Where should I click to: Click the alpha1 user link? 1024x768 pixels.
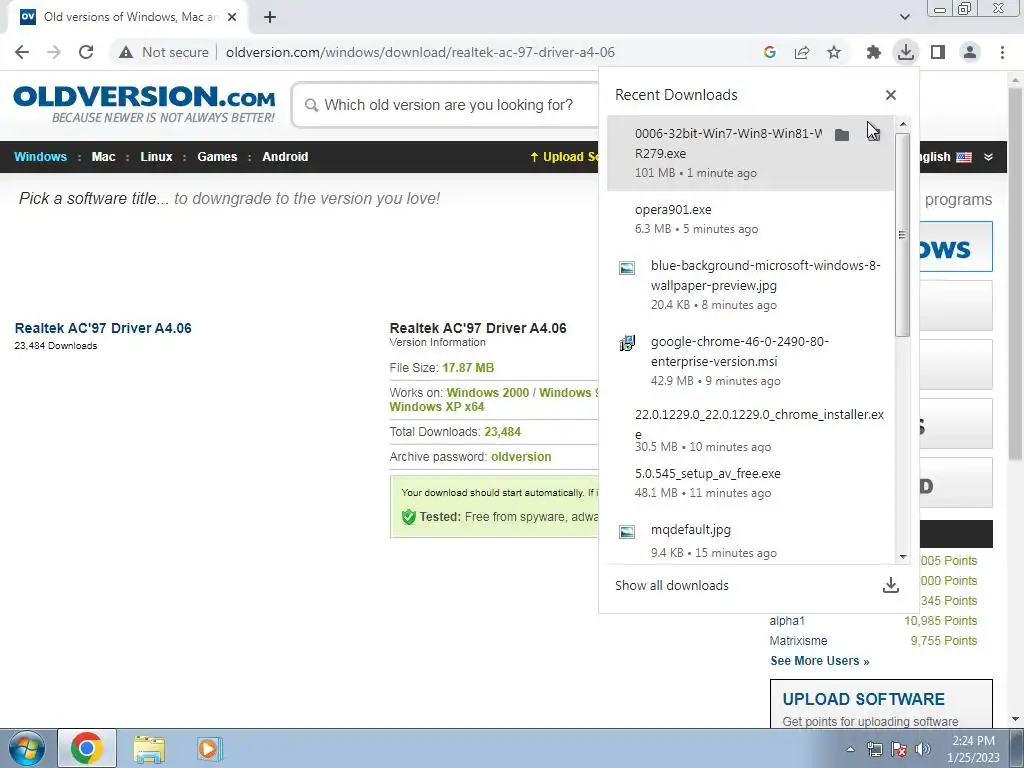coord(787,620)
